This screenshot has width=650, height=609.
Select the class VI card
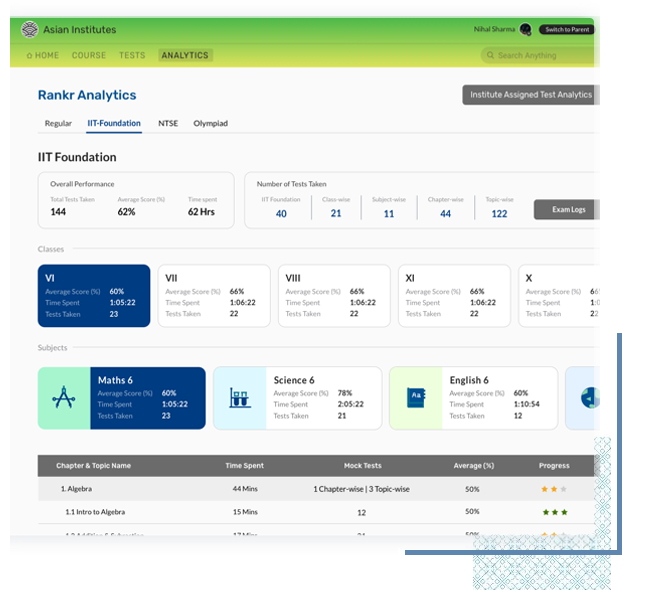(94, 296)
